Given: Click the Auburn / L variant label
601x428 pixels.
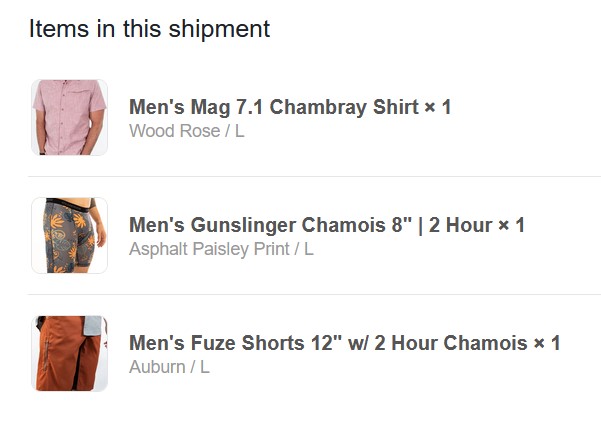Looking at the screenshot, I should tap(169, 367).
